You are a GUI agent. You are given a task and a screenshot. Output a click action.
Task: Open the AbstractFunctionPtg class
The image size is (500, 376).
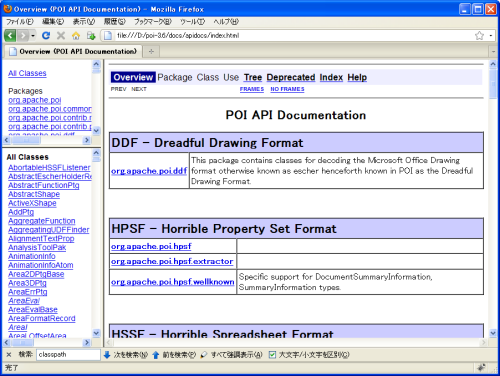pos(44,185)
